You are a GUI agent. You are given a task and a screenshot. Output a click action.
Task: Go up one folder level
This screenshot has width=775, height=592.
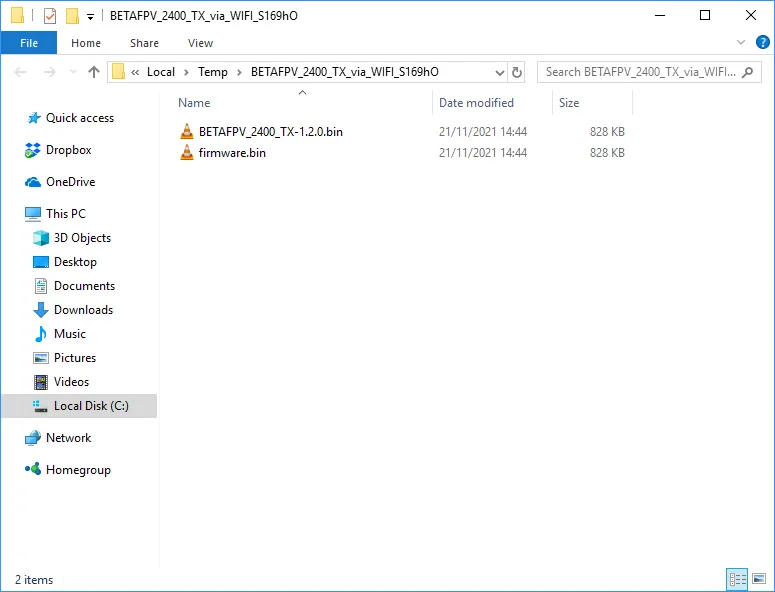(94, 72)
